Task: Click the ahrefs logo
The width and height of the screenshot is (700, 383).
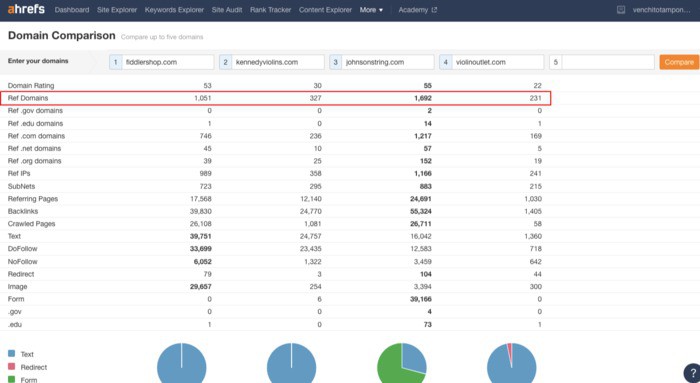Action: tap(26, 9)
